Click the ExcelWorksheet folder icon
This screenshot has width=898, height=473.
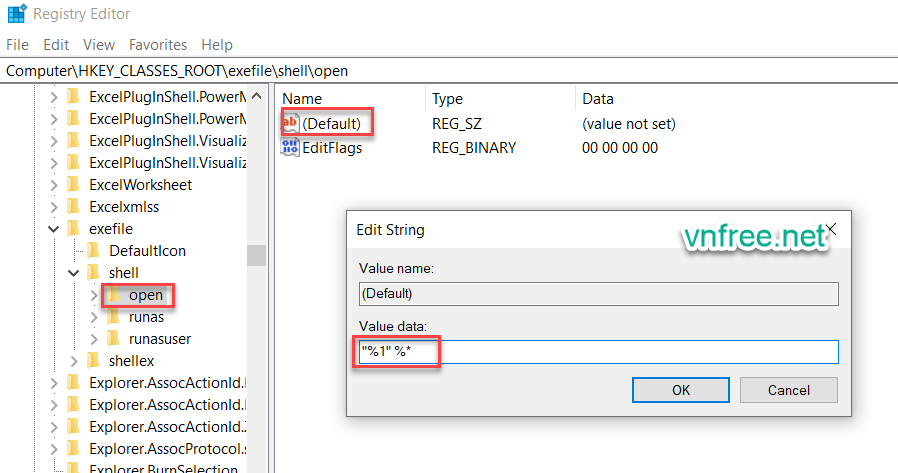[73, 185]
